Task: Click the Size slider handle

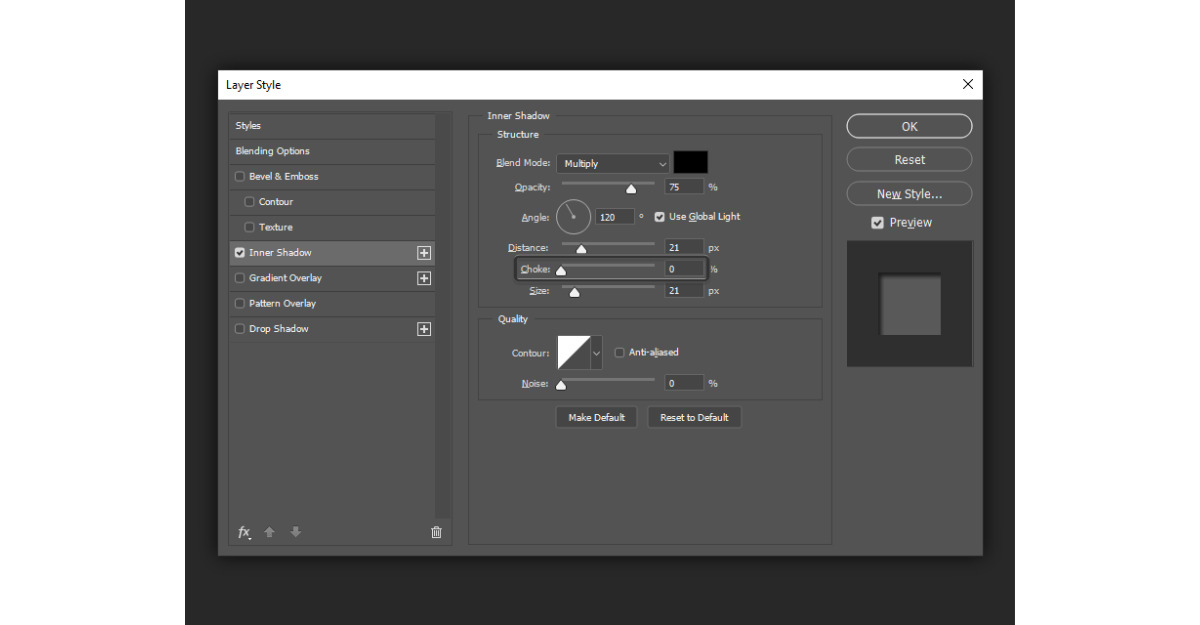Action: pyautogui.click(x=575, y=292)
